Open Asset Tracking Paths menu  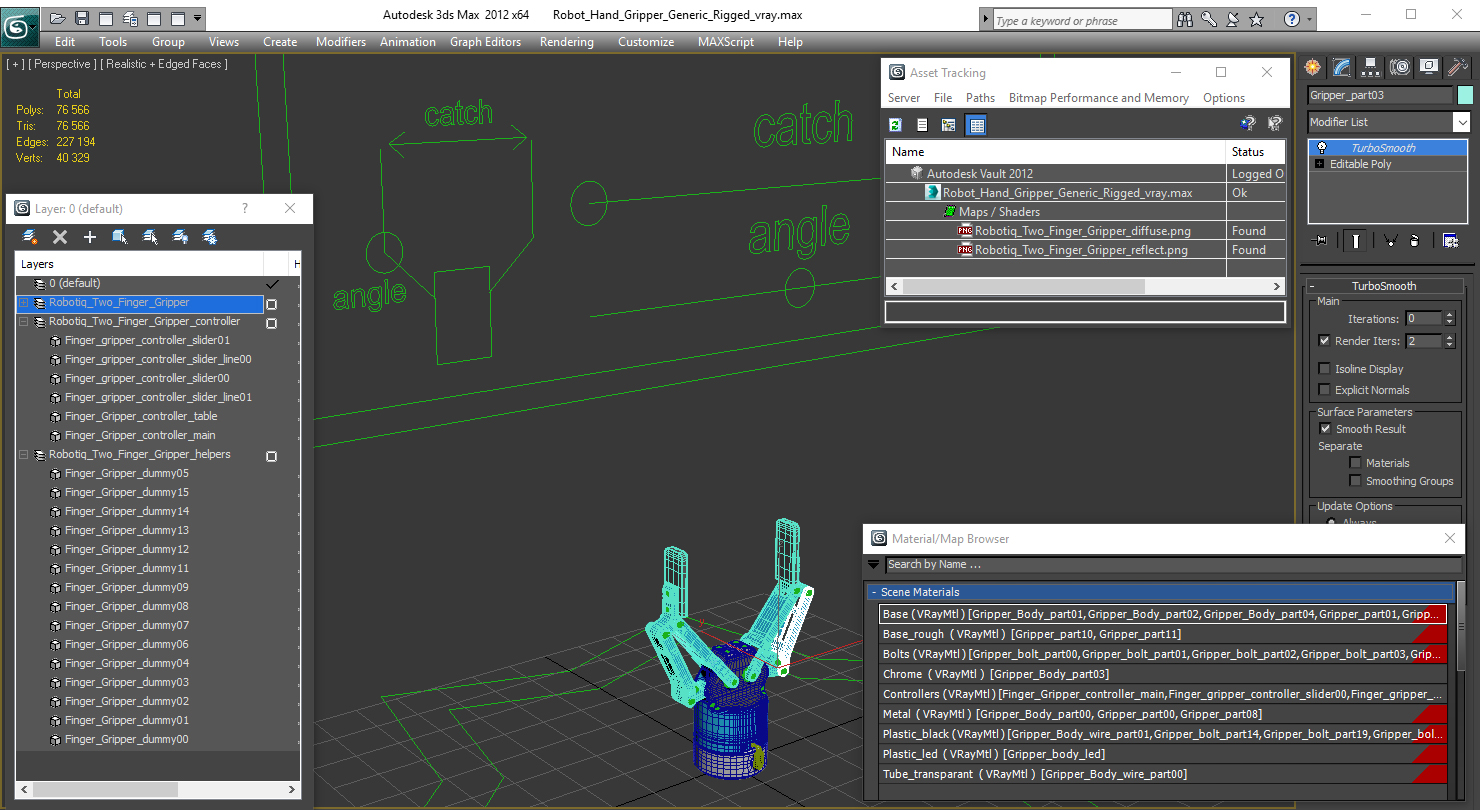click(980, 98)
